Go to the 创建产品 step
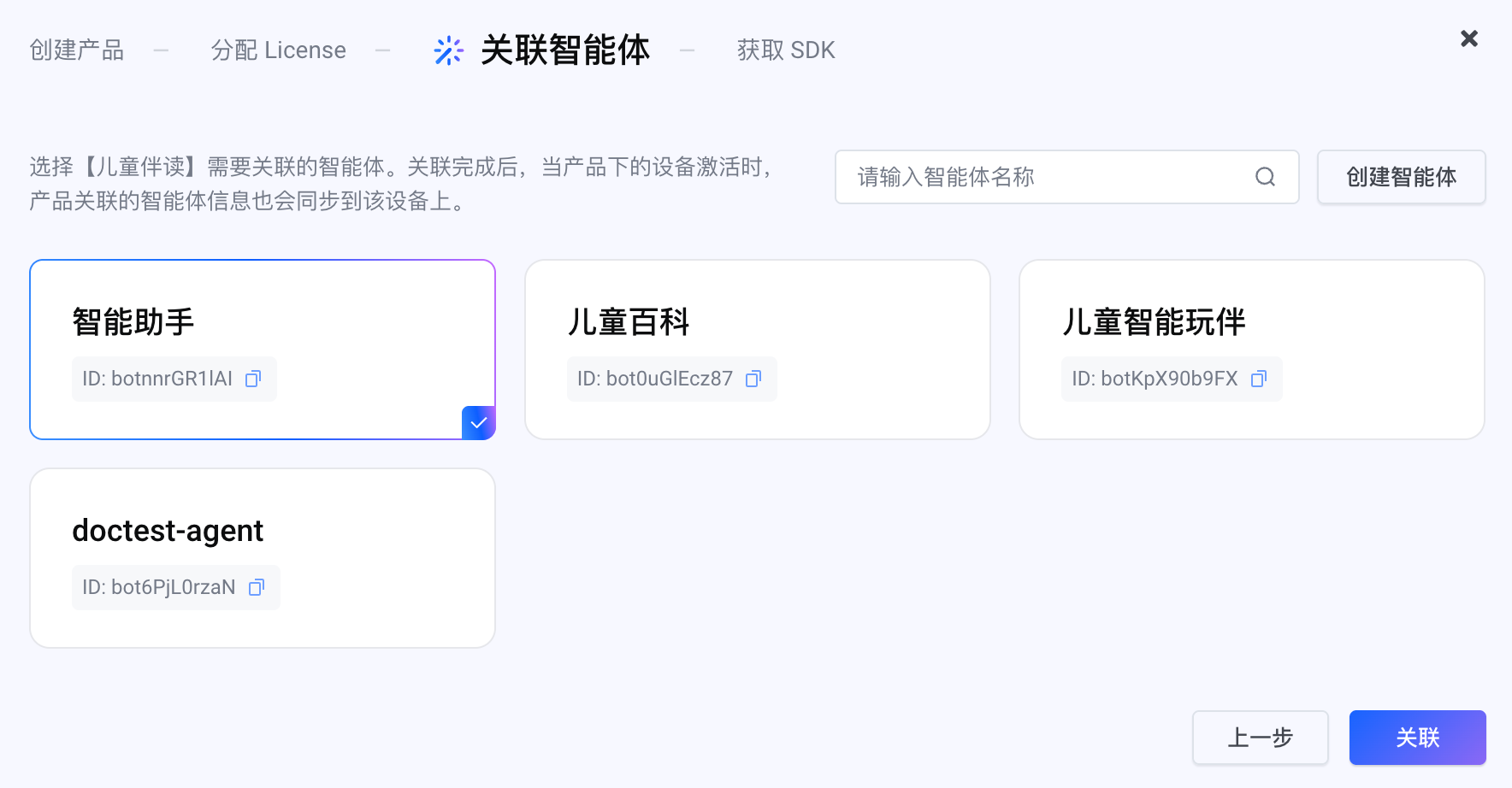 [77, 50]
